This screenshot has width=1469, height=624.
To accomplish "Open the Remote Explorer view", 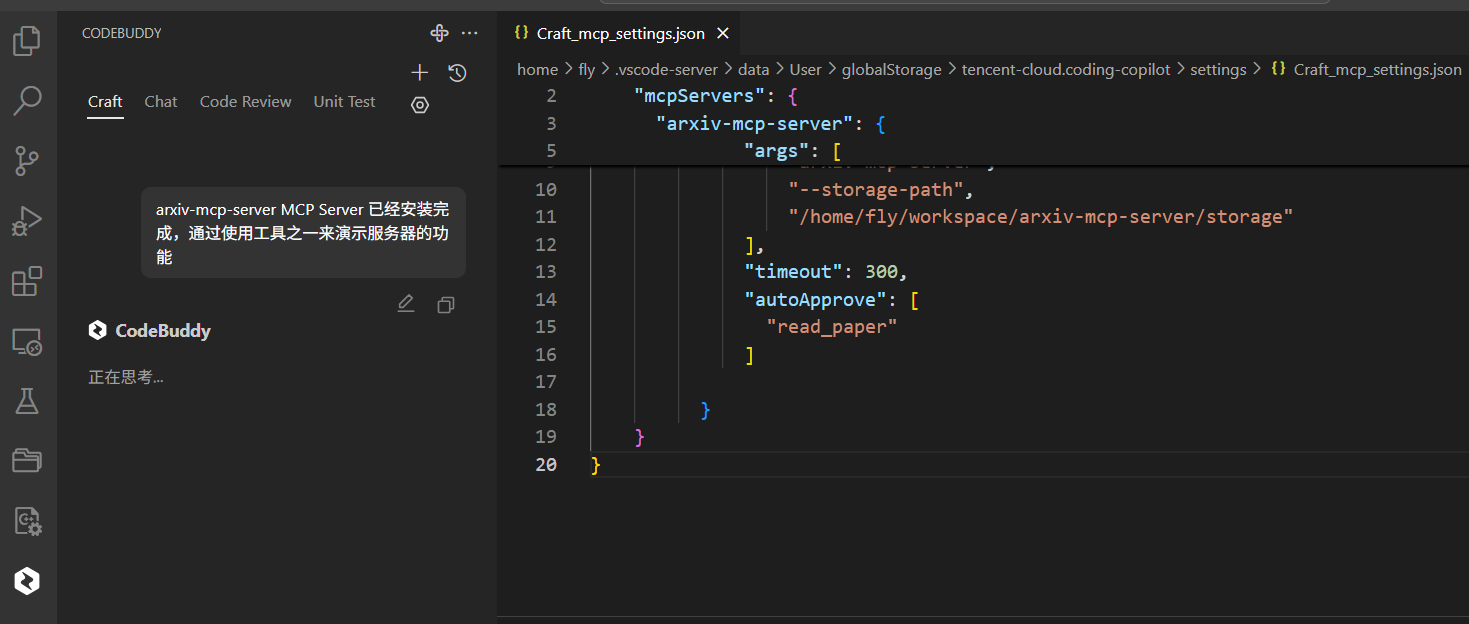I will [x=27, y=342].
